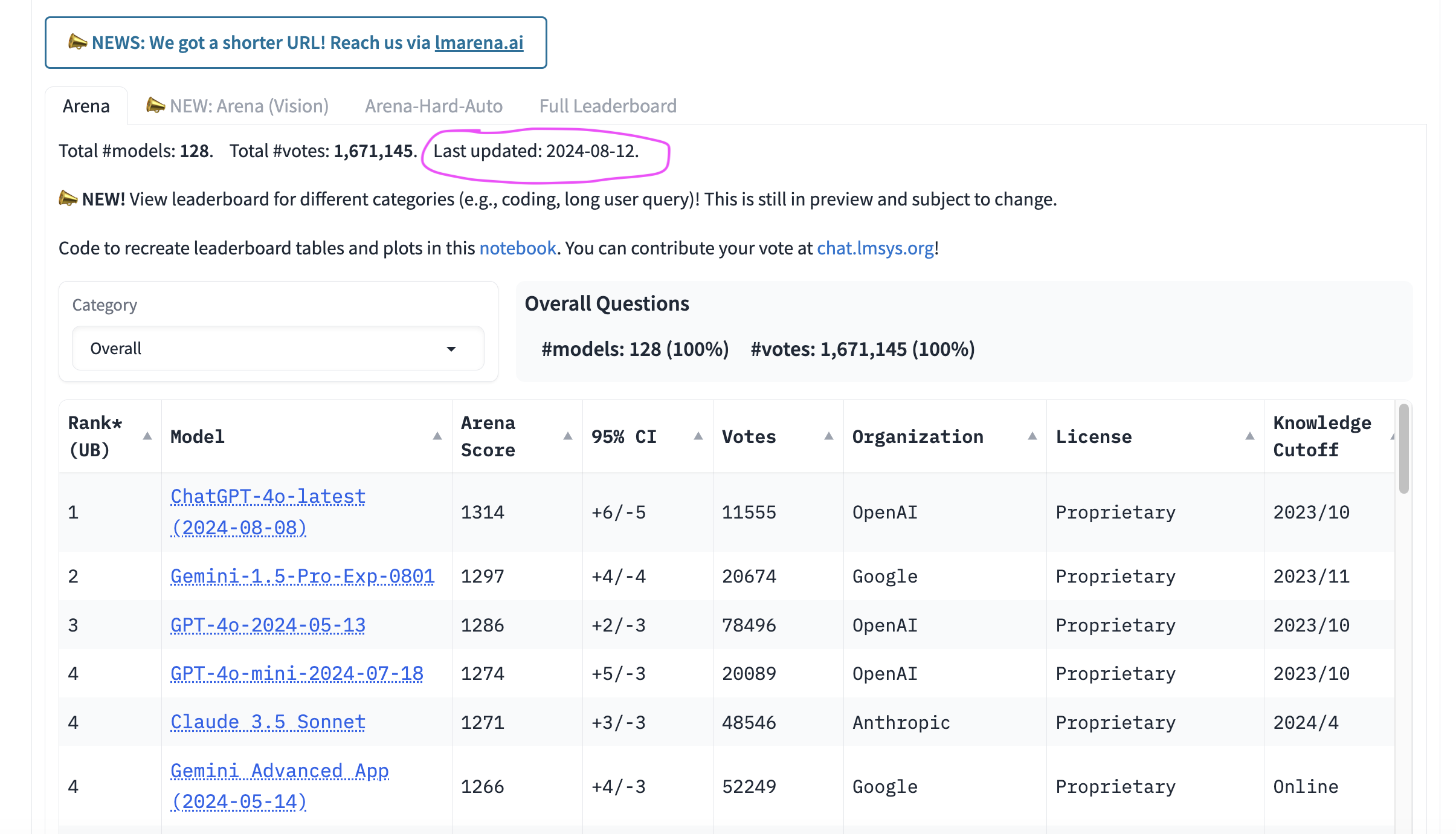Select the votes count 78496
The image size is (1456, 834).
coord(749,625)
